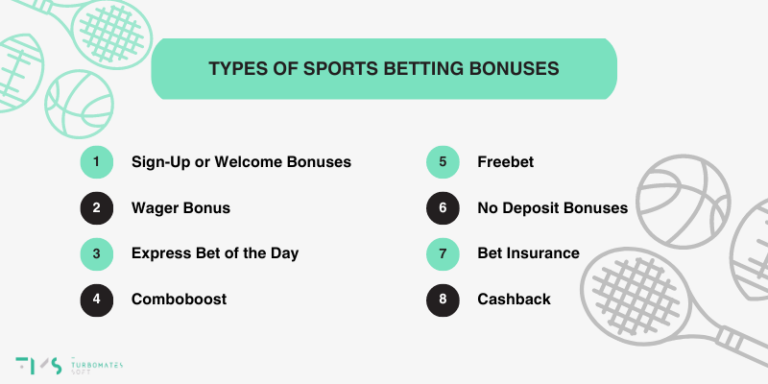This screenshot has height=384, width=768.
Task: Select Express Bet of the Day text
Action: (215, 254)
